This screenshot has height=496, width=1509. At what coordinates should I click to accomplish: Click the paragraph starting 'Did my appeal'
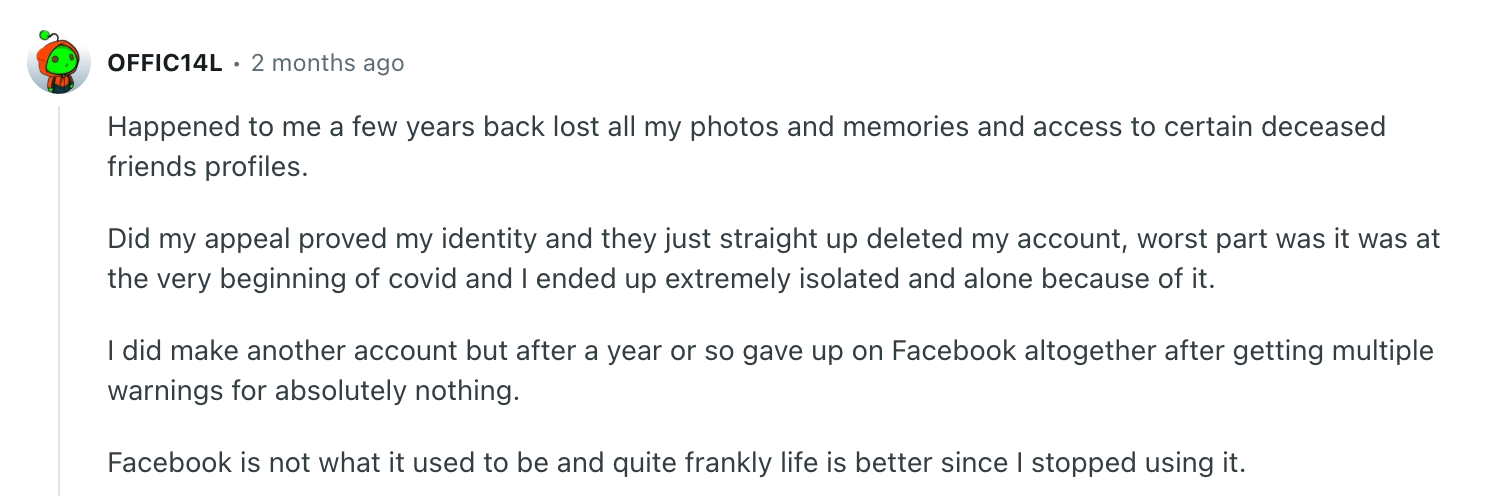(773, 259)
